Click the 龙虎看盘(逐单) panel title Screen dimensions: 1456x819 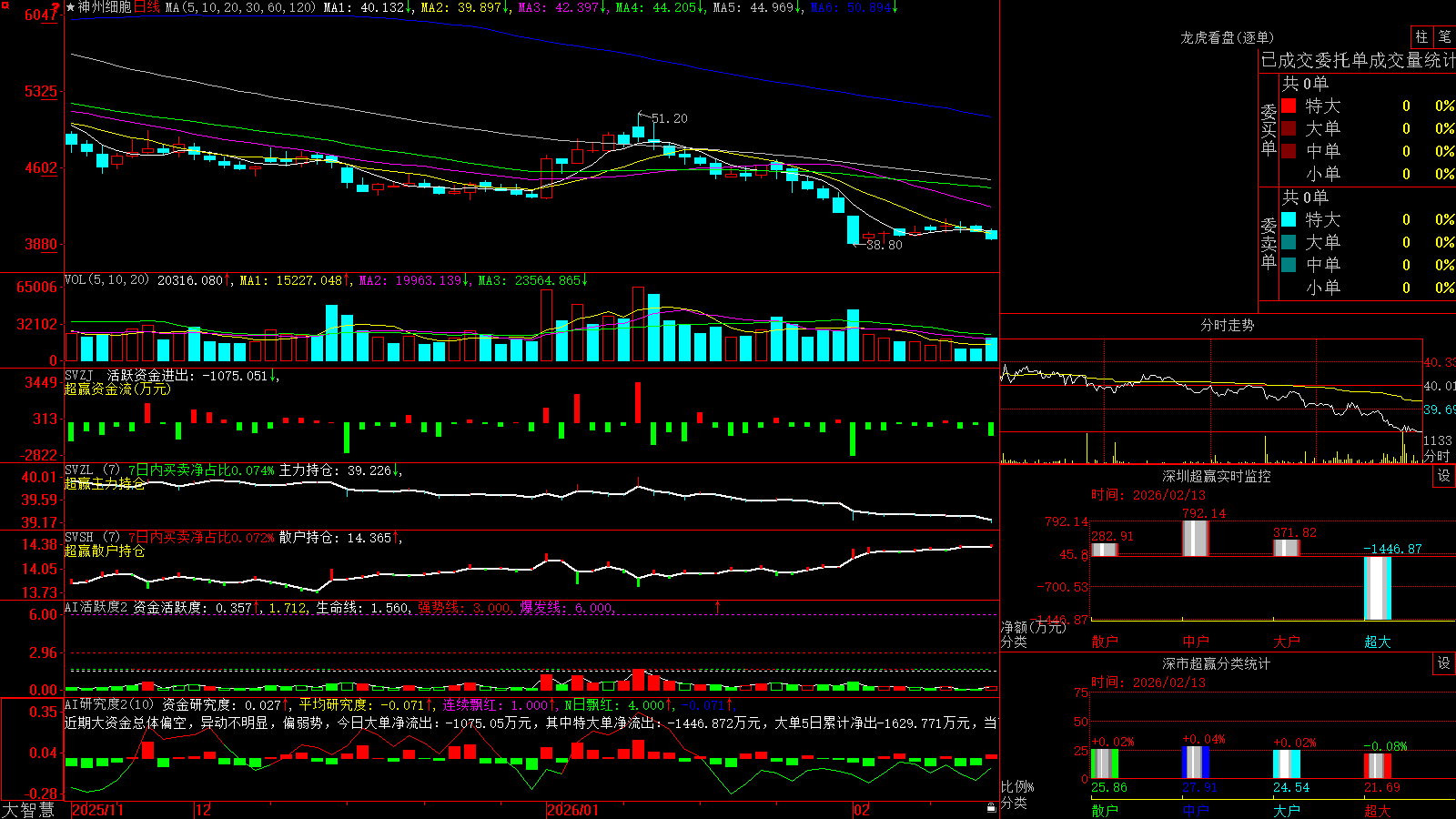(1227, 37)
